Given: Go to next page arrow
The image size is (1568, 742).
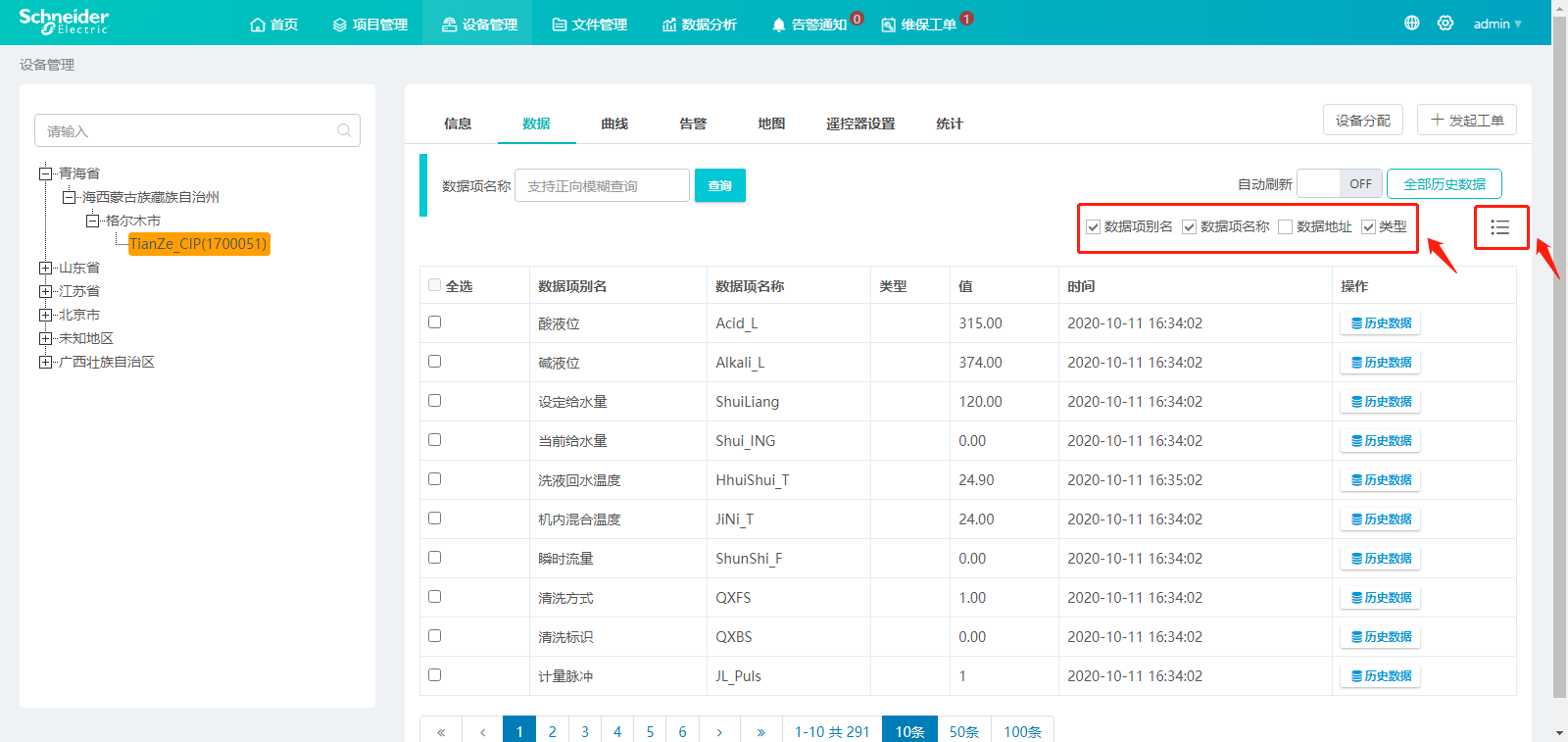Looking at the screenshot, I should click(x=719, y=732).
